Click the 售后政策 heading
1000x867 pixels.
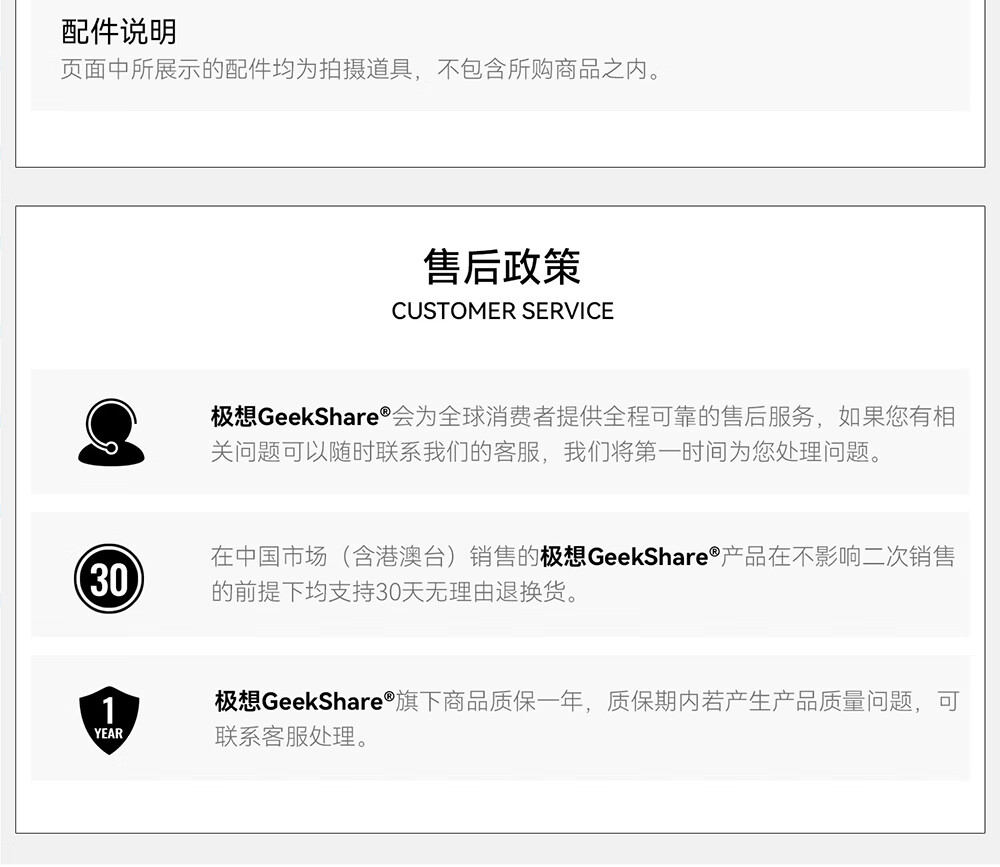503,267
